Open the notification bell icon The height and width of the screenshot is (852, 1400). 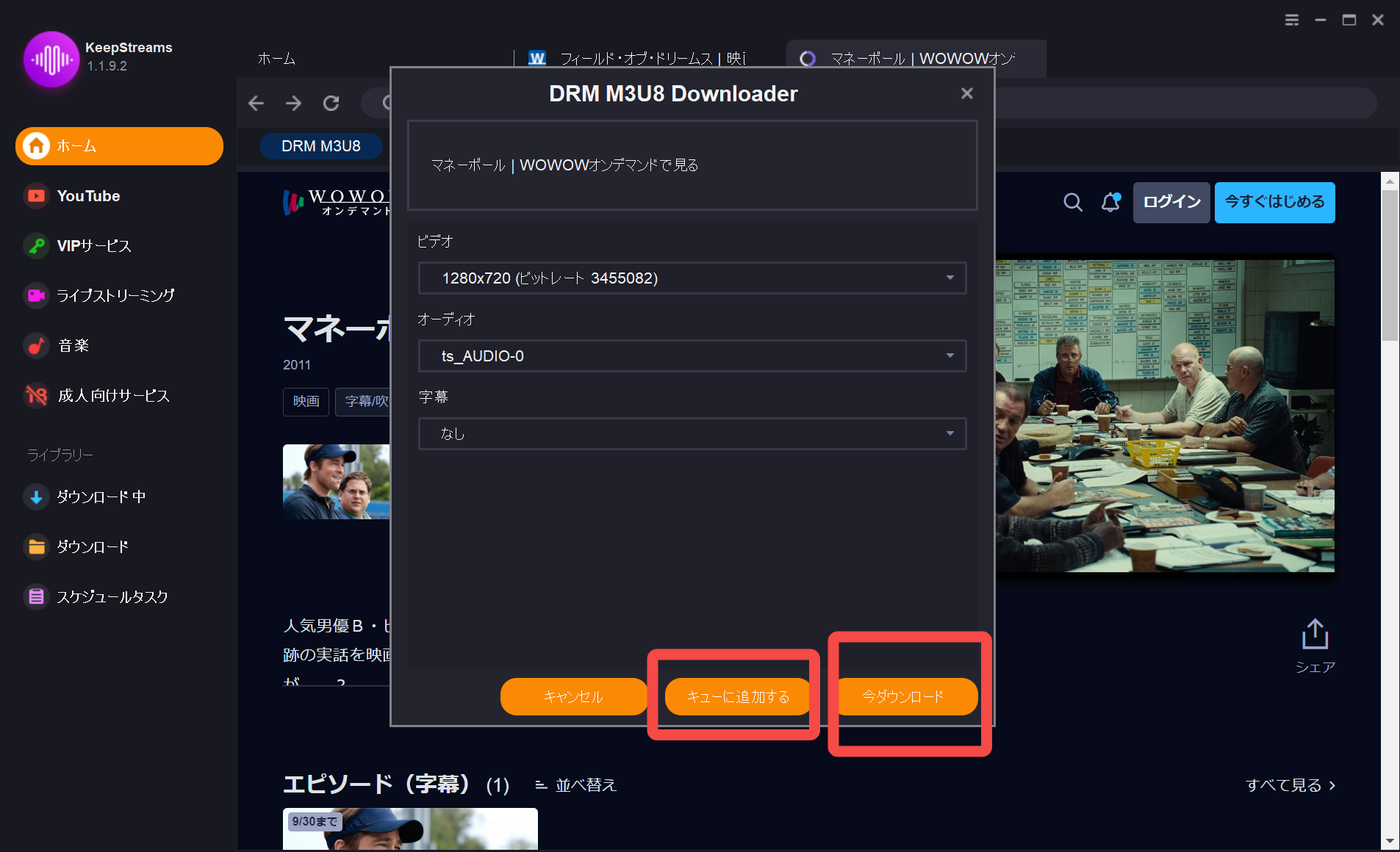[1110, 202]
